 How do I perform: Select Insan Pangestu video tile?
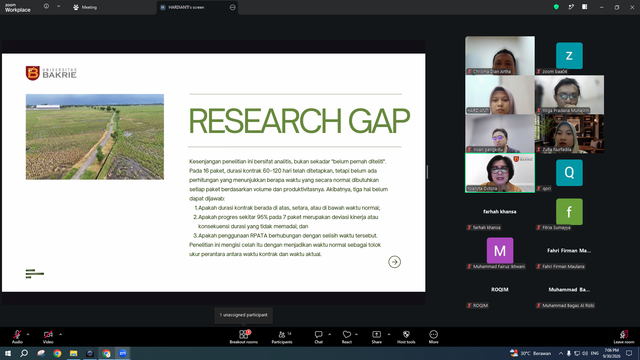tap(500, 133)
